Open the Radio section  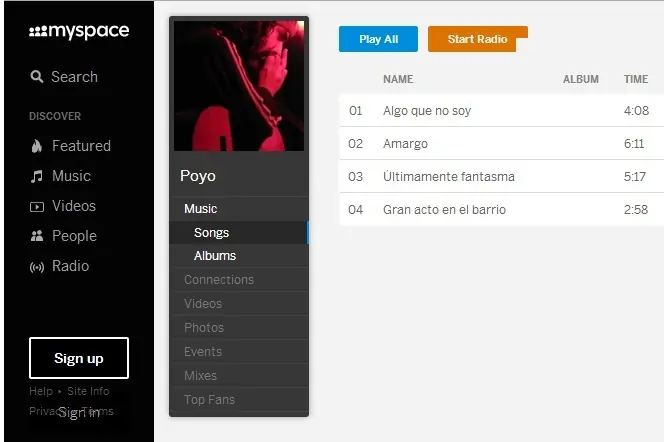[x=70, y=266]
